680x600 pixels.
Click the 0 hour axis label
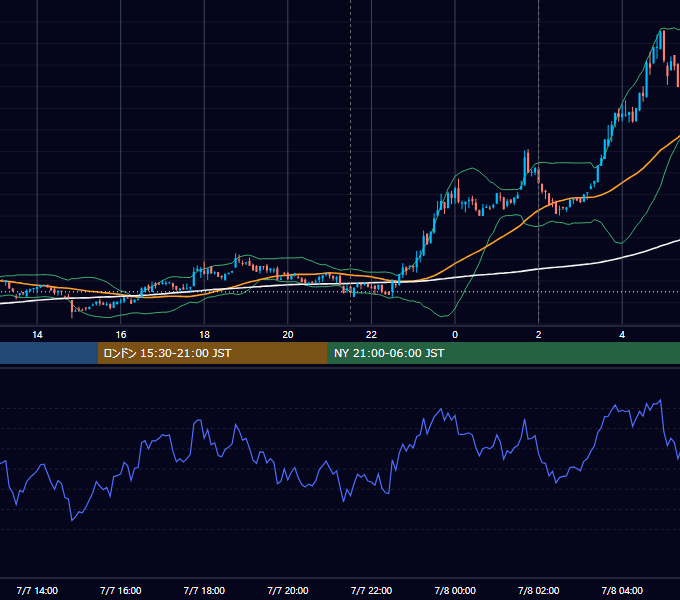[455, 335]
